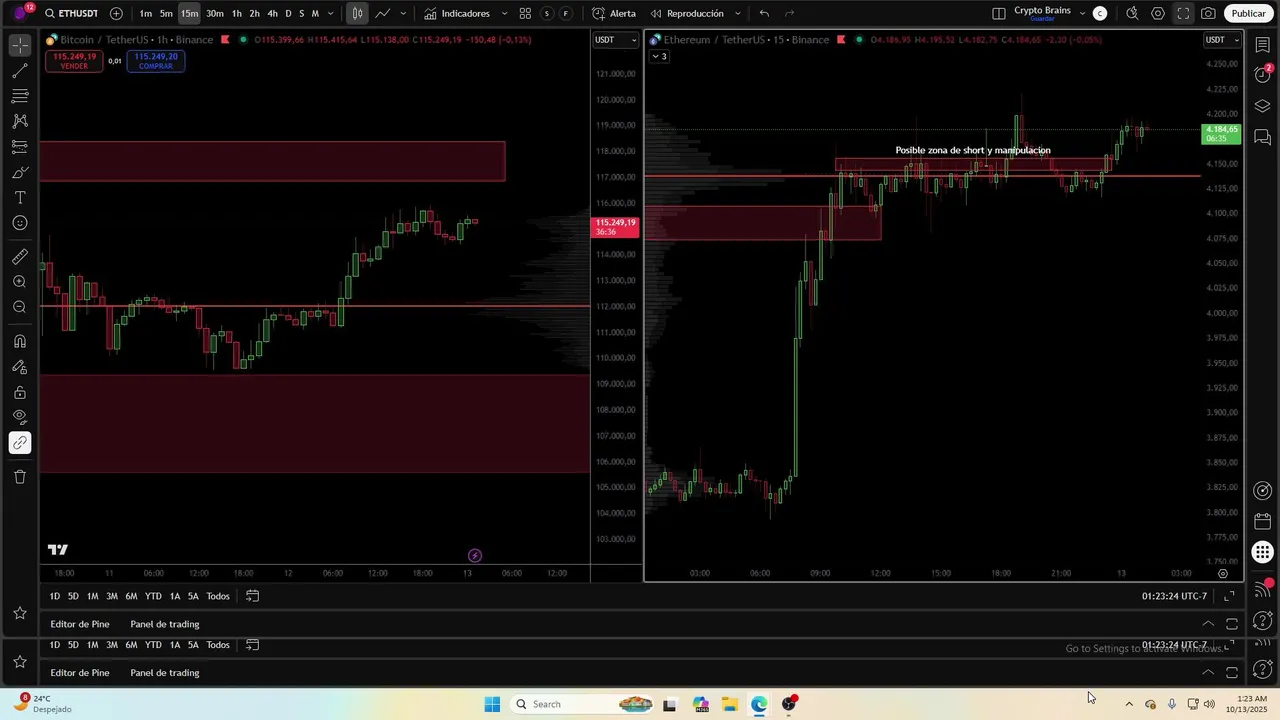
Task: Add a compare symbol with plus icon
Action: [116, 13]
